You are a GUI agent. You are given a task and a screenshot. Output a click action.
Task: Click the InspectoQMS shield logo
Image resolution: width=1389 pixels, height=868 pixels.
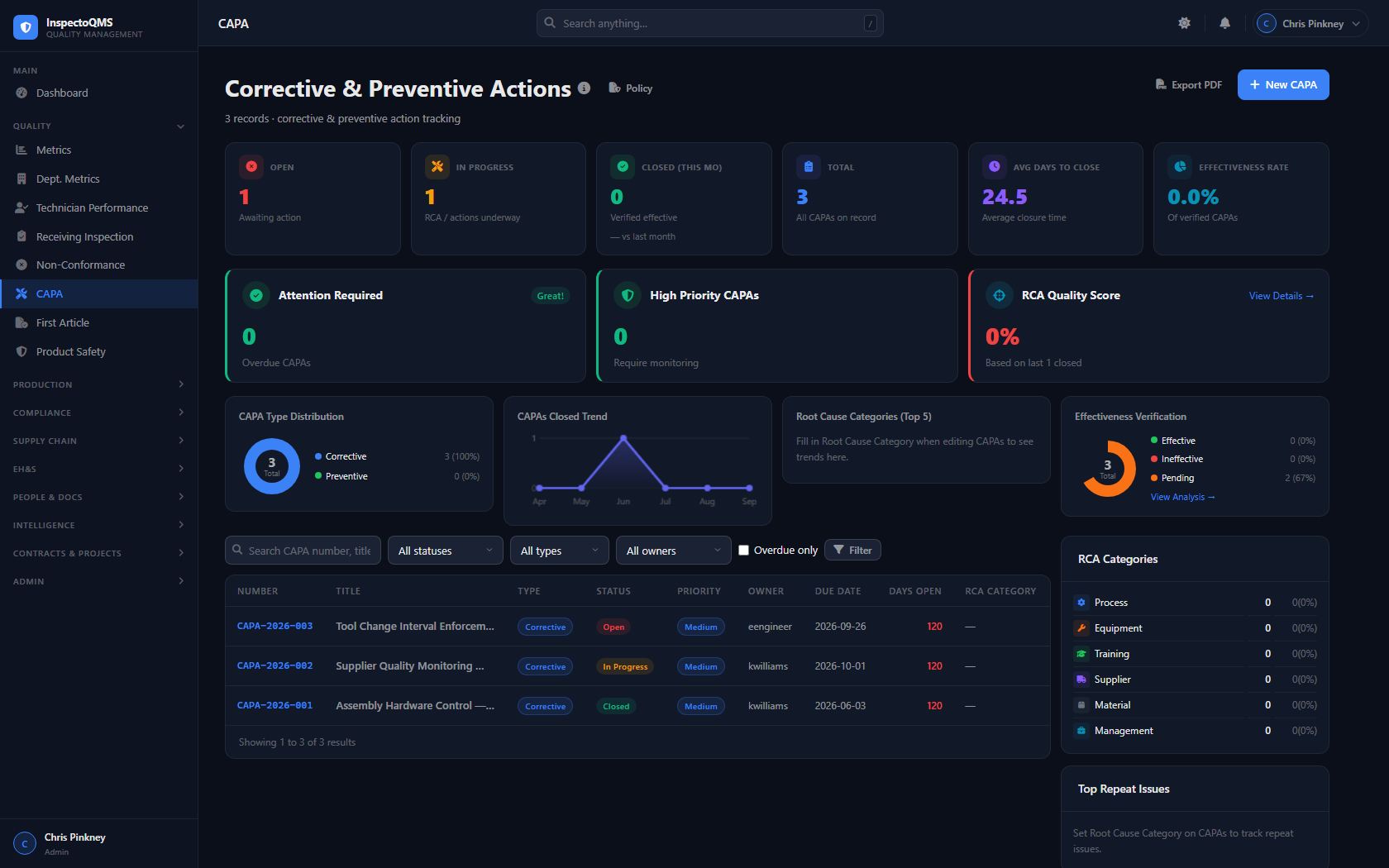[26, 27]
